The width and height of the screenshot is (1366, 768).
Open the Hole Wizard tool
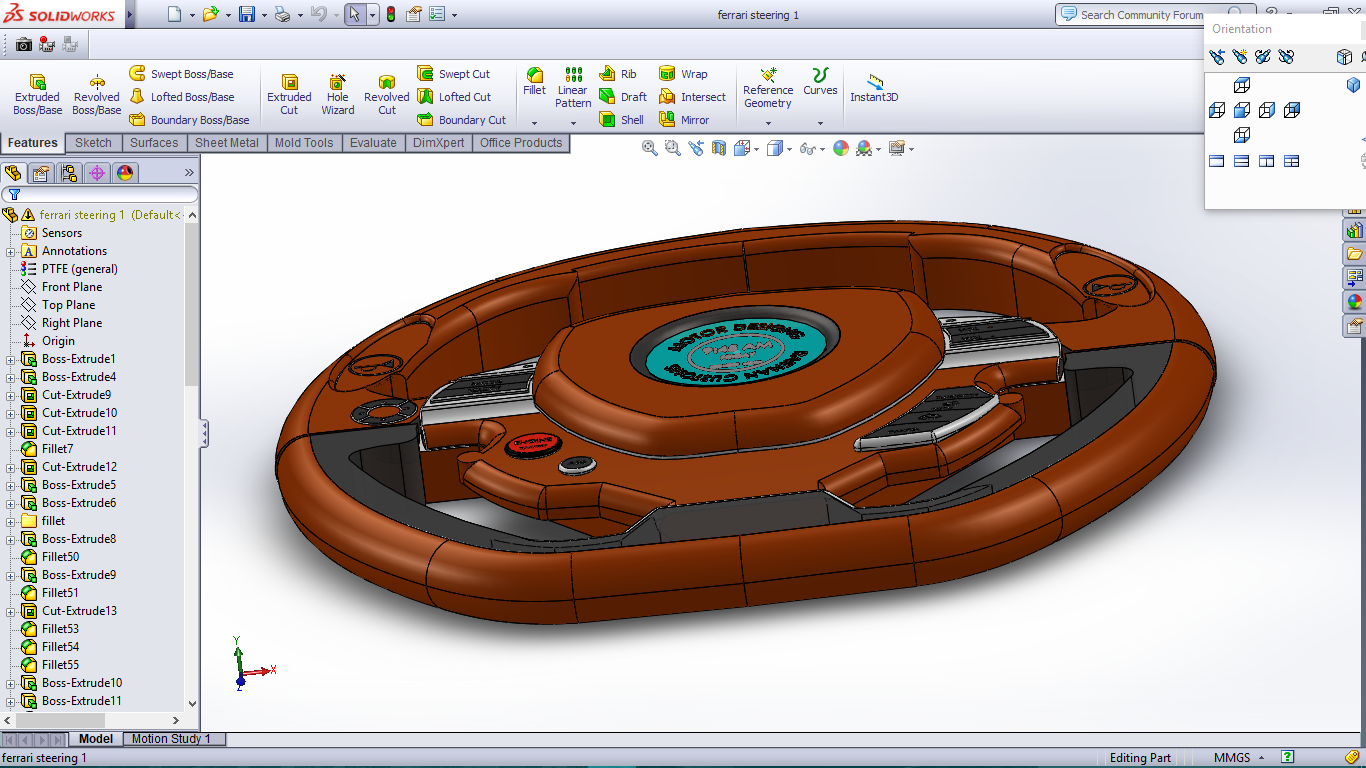[x=338, y=94]
